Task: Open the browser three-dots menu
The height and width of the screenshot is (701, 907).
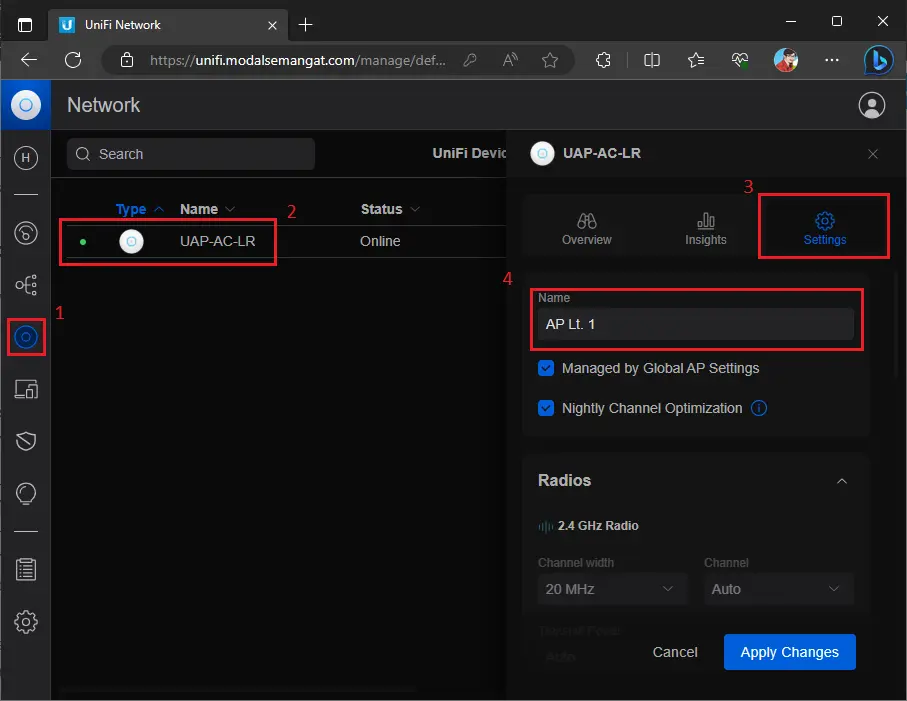Action: click(x=831, y=60)
